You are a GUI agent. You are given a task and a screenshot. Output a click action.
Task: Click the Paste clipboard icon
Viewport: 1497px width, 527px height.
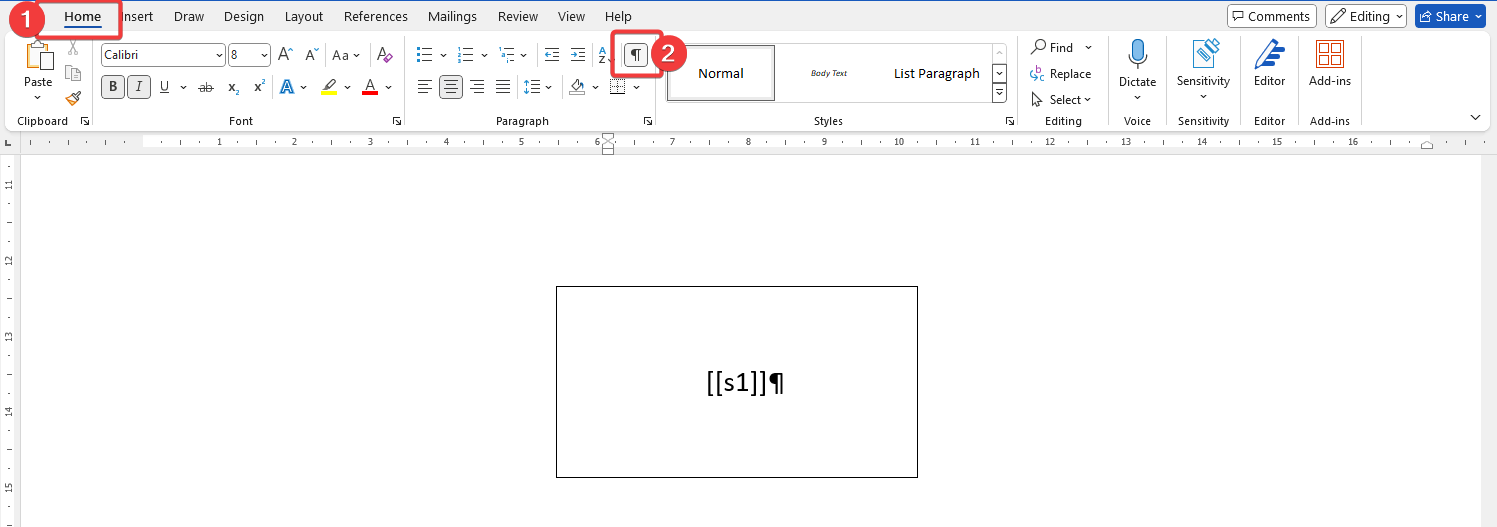pos(38,55)
